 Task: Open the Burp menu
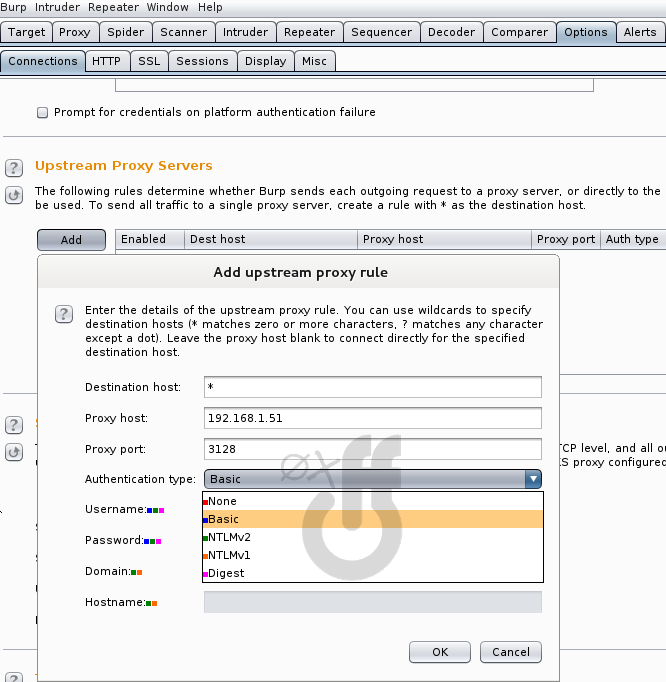(x=13, y=7)
